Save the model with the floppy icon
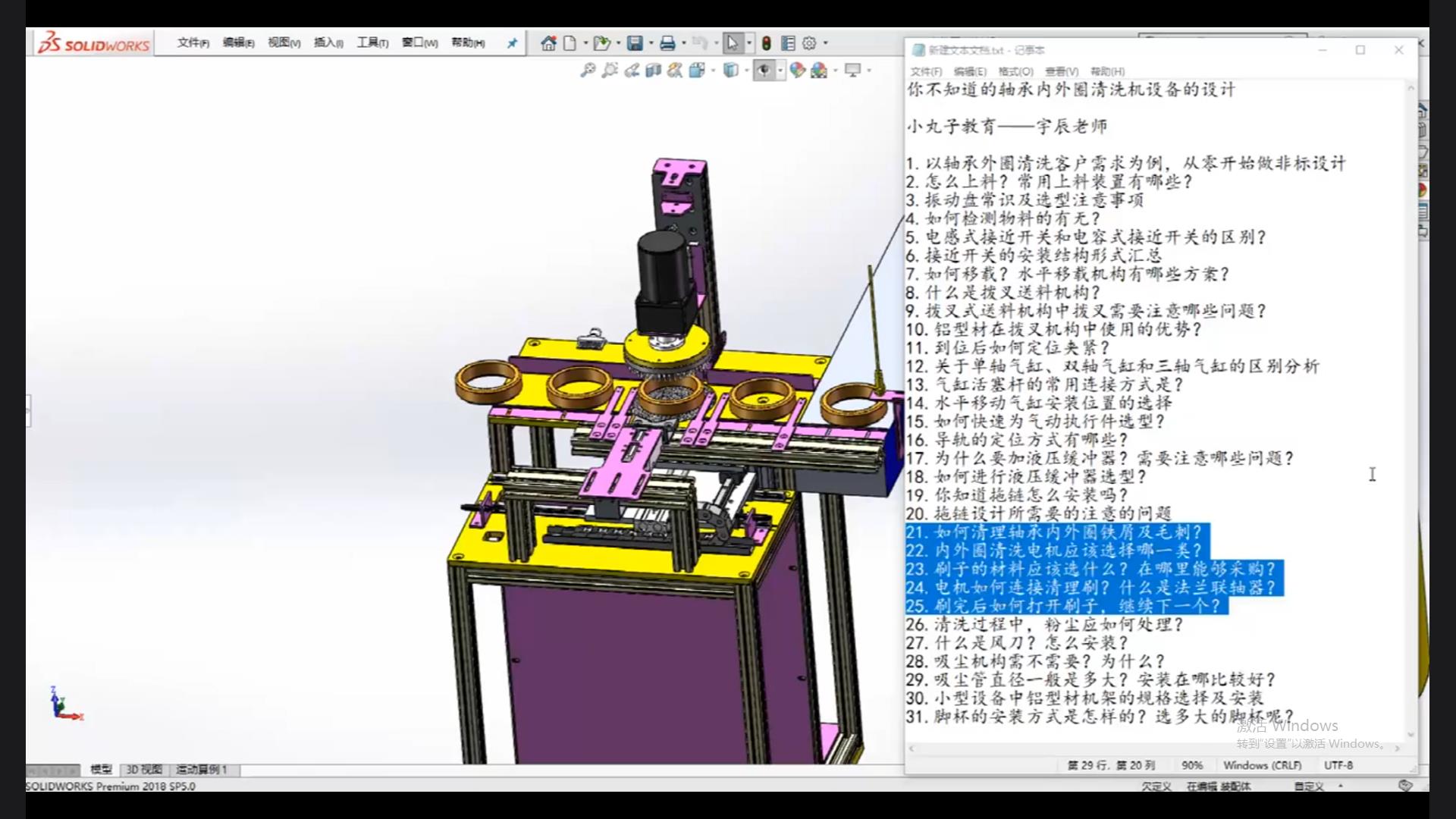1456x819 pixels. point(635,43)
